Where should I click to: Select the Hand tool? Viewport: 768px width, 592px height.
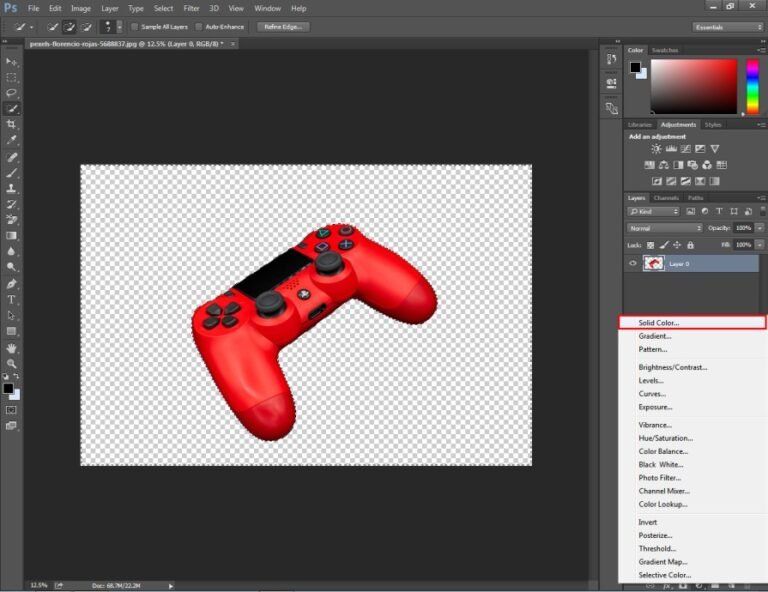click(12, 348)
